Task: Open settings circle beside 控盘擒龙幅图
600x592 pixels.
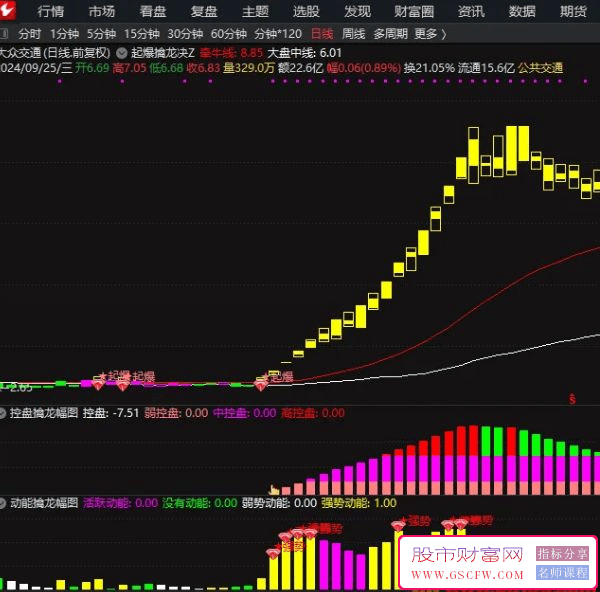Action: tap(3, 413)
